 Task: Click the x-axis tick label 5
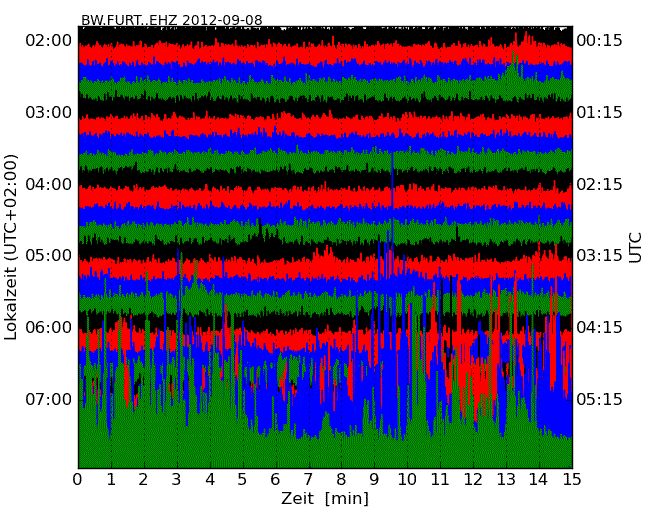pos(242,480)
